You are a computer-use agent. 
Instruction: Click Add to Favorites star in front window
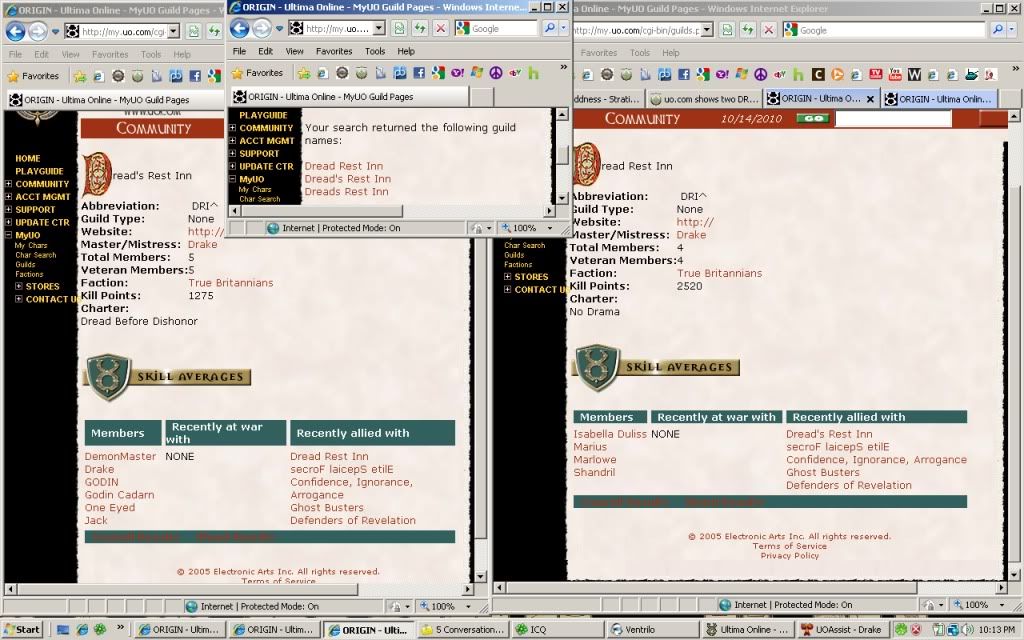pos(304,73)
